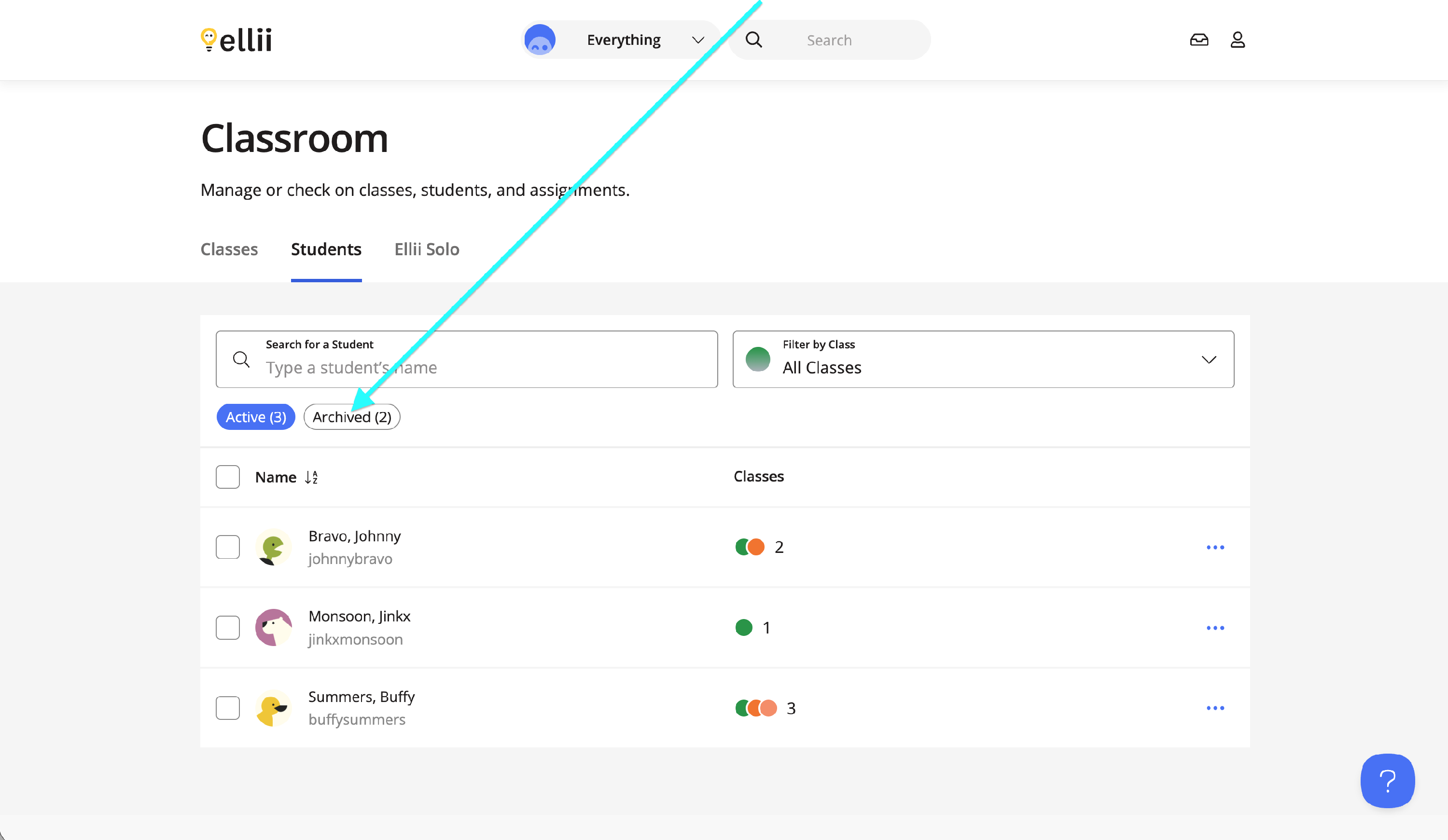The height and width of the screenshot is (840, 1448).
Task: Select the Active (3) filter pill
Action: click(x=256, y=417)
